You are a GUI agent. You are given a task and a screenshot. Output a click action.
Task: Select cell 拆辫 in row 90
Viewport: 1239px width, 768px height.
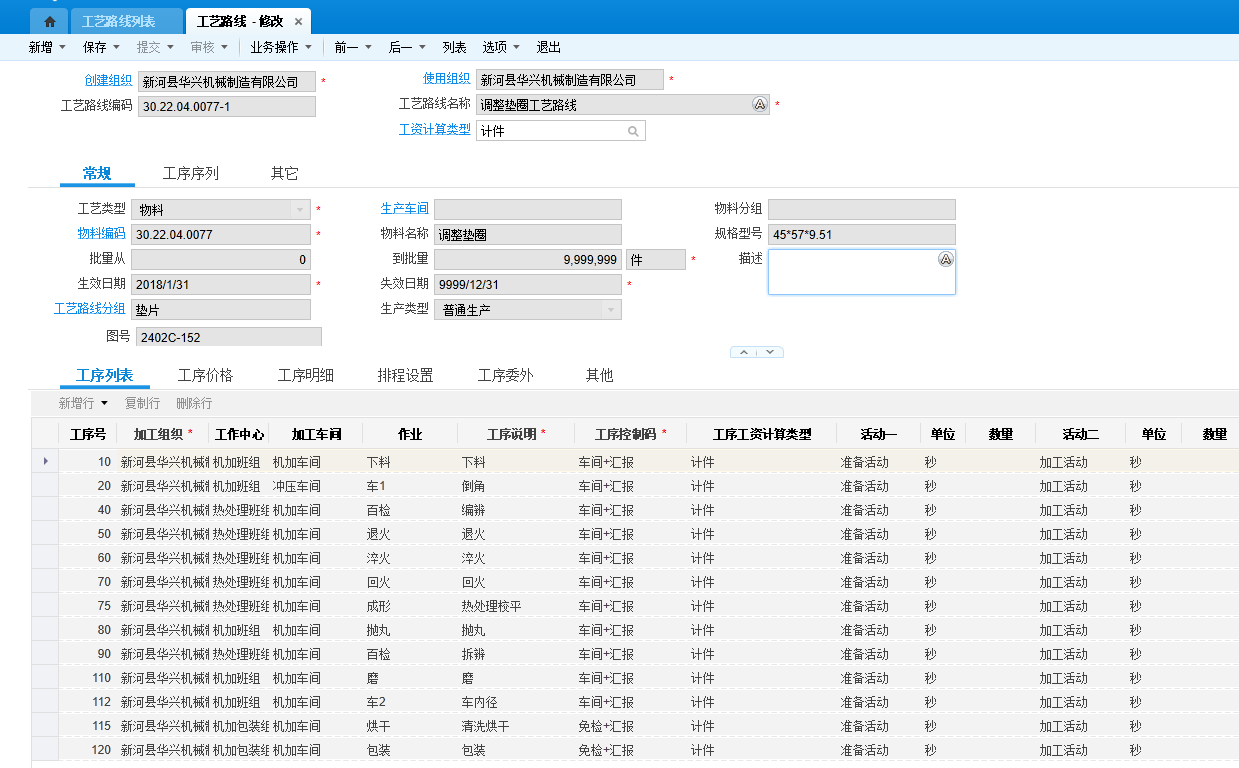tap(516, 654)
